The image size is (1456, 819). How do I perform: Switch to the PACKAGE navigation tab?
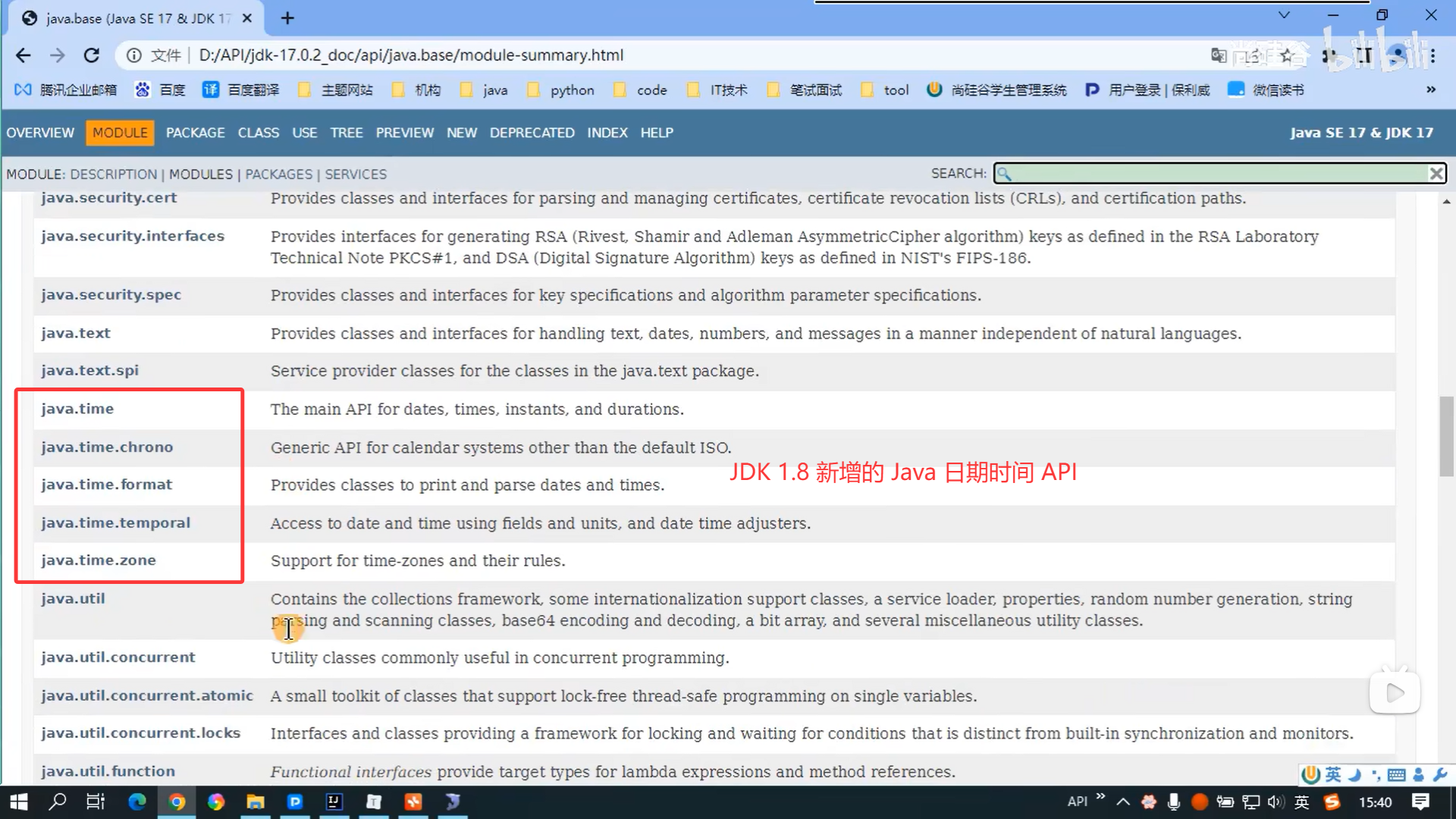(195, 133)
